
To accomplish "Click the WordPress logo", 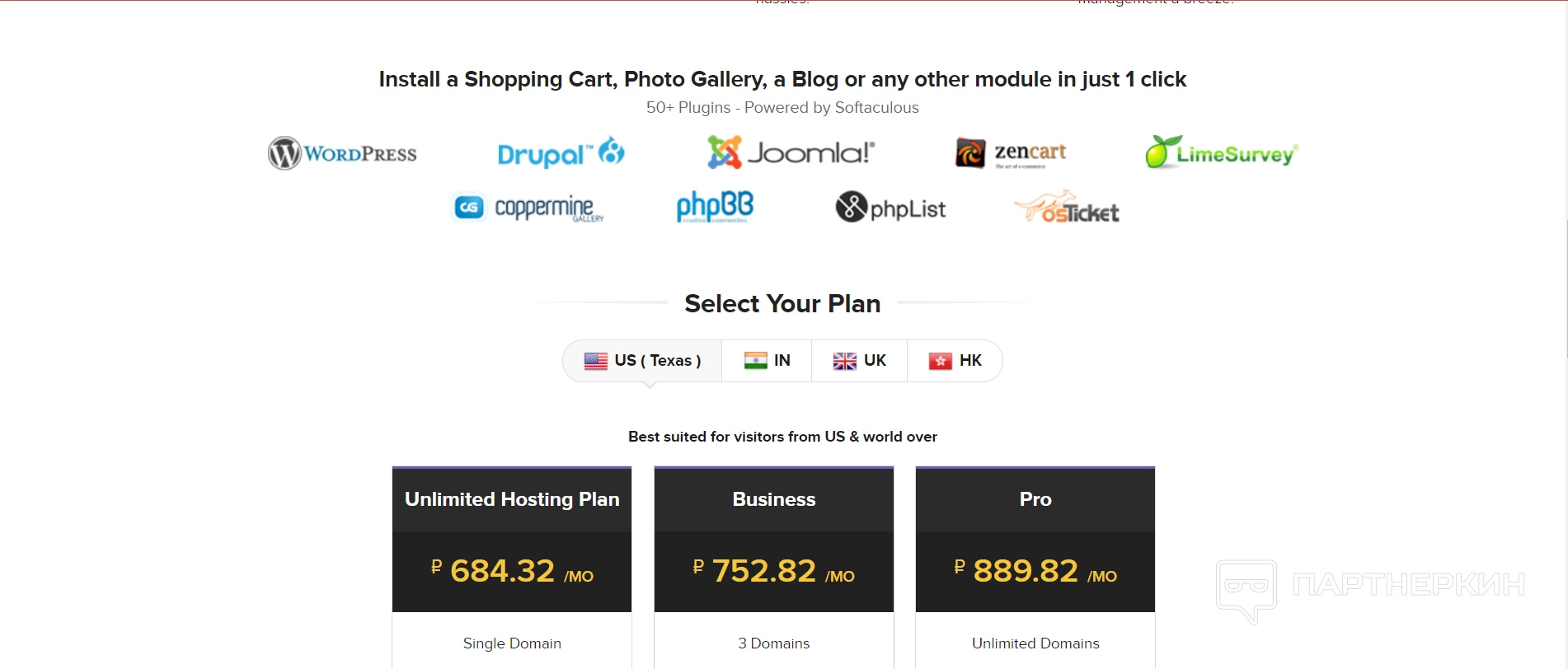I will pyautogui.click(x=342, y=153).
